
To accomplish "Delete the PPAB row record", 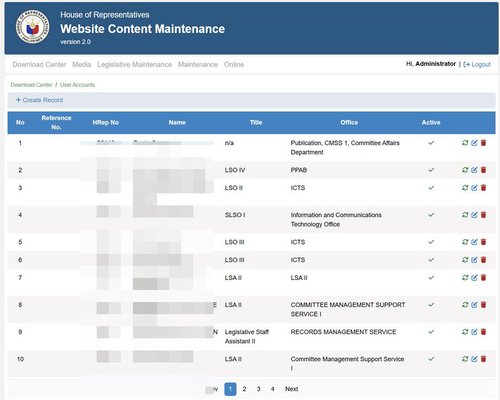I will 483,170.
